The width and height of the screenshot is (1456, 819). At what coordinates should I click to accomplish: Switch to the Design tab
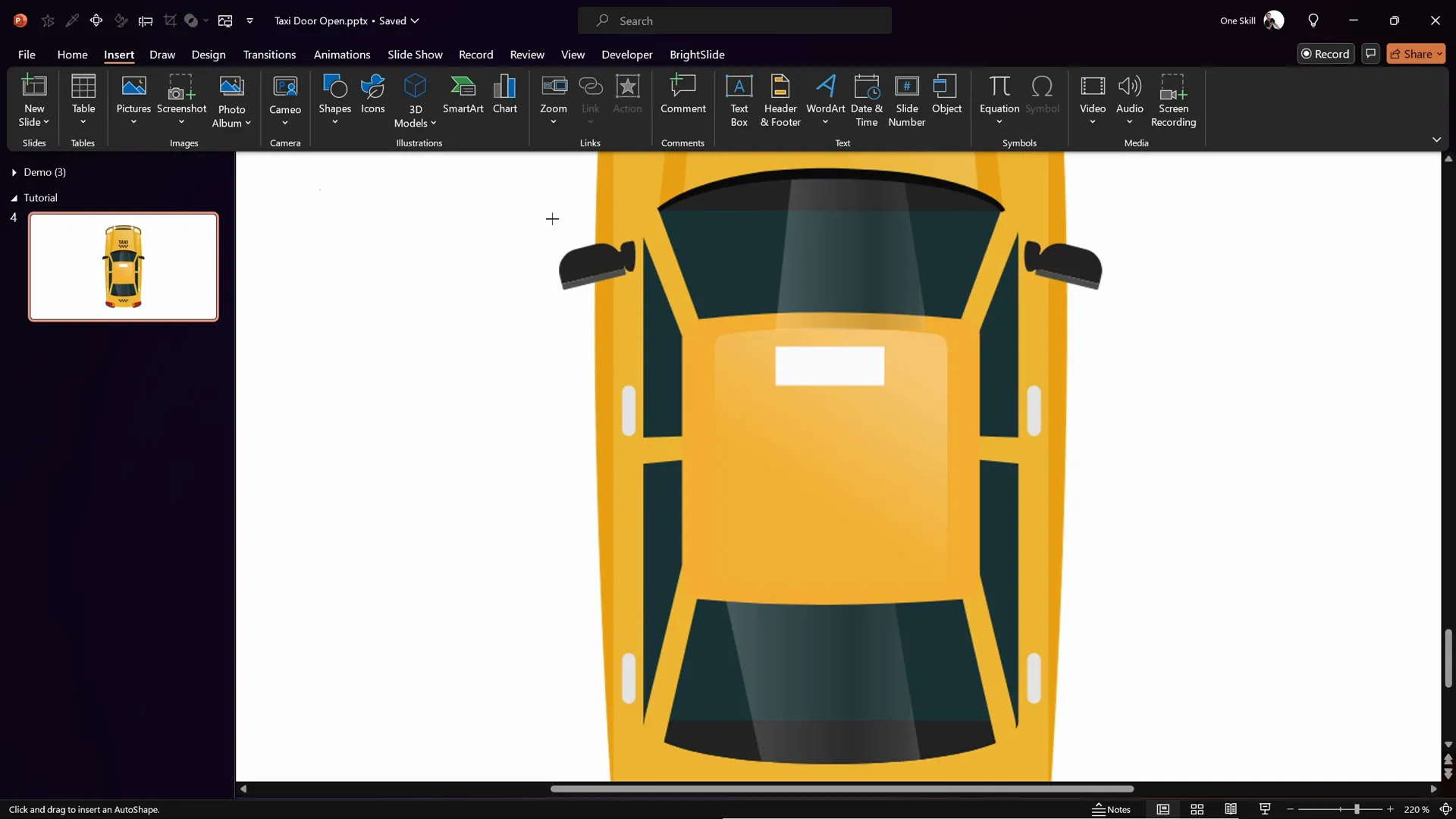(x=209, y=55)
